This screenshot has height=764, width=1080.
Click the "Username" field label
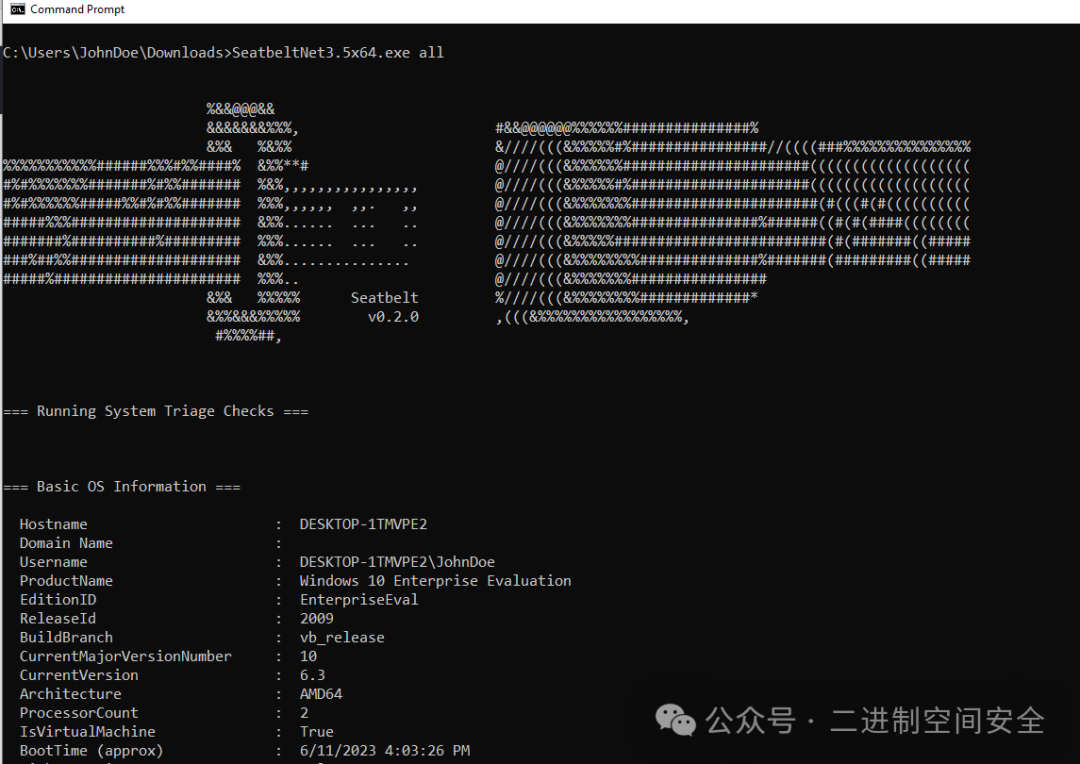coord(54,562)
